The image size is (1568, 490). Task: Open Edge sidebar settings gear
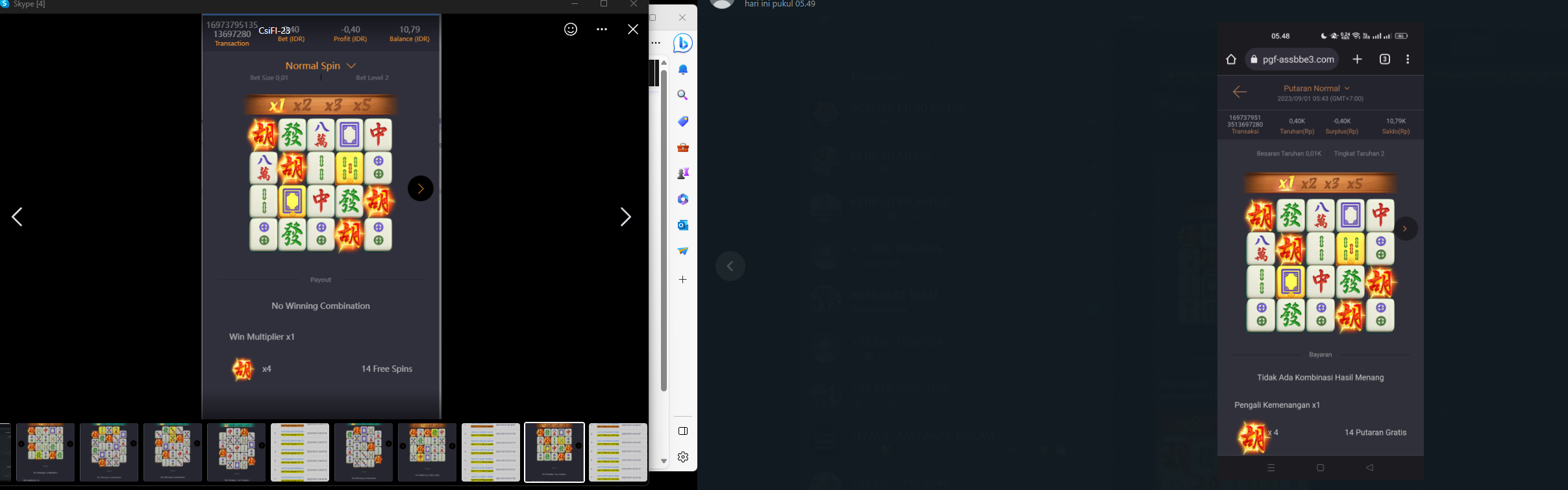coord(683,457)
